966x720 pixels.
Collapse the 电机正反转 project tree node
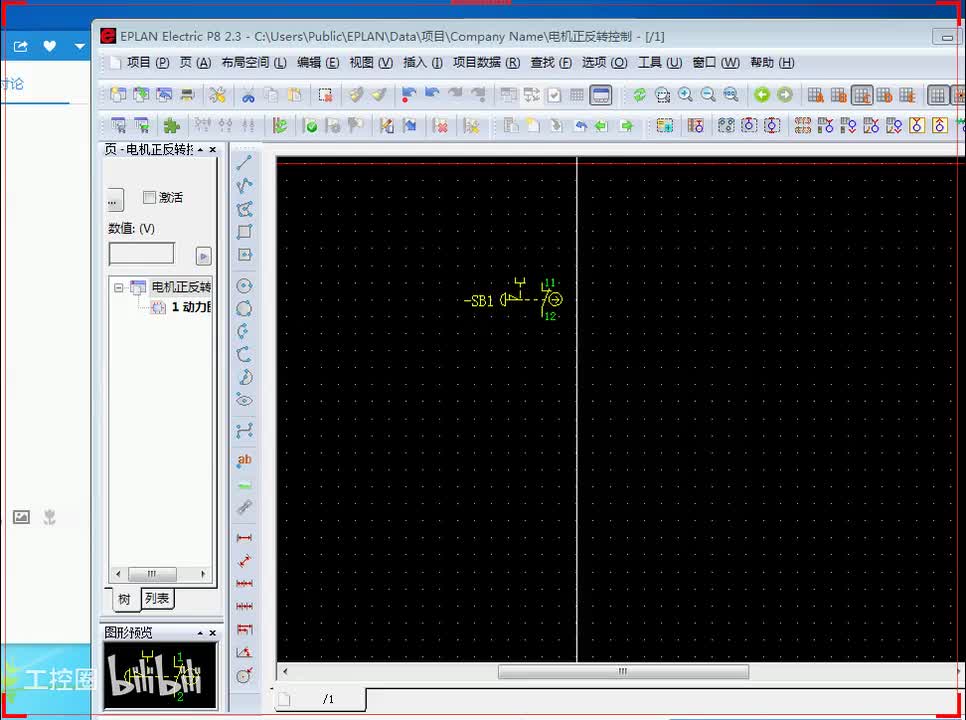click(x=119, y=288)
